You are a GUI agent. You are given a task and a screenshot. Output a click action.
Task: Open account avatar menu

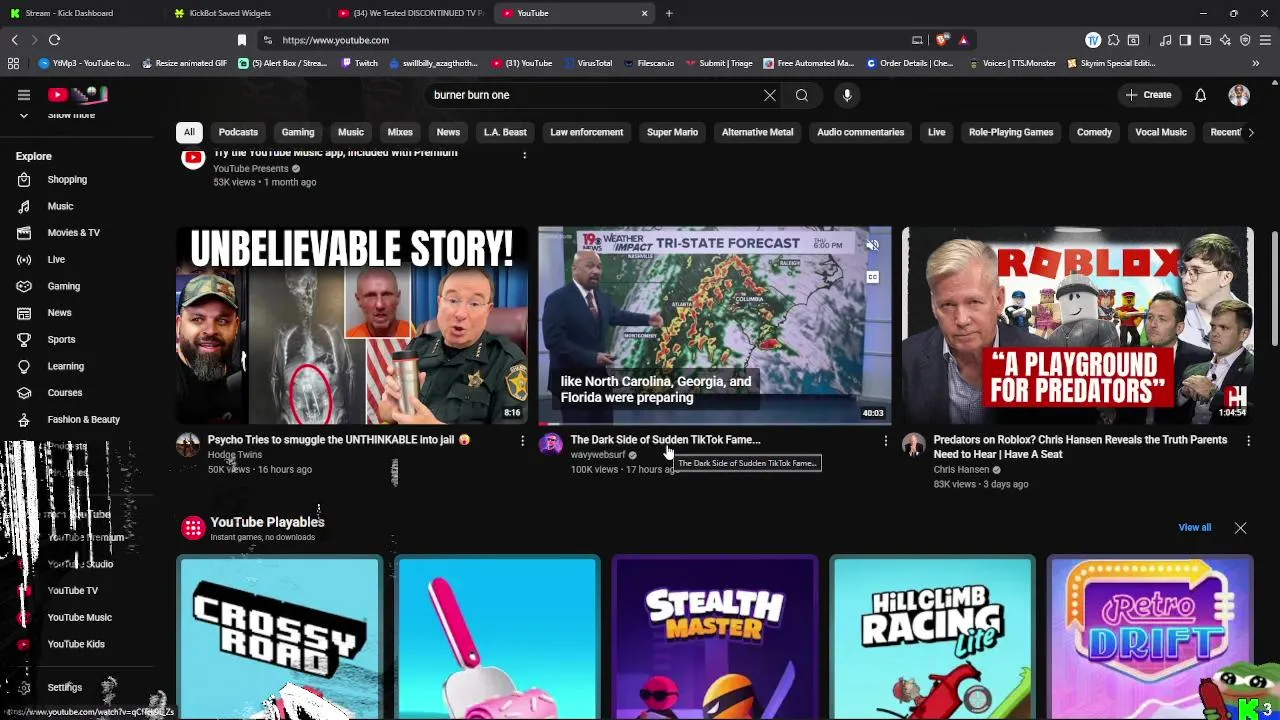tap(1239, 95)
